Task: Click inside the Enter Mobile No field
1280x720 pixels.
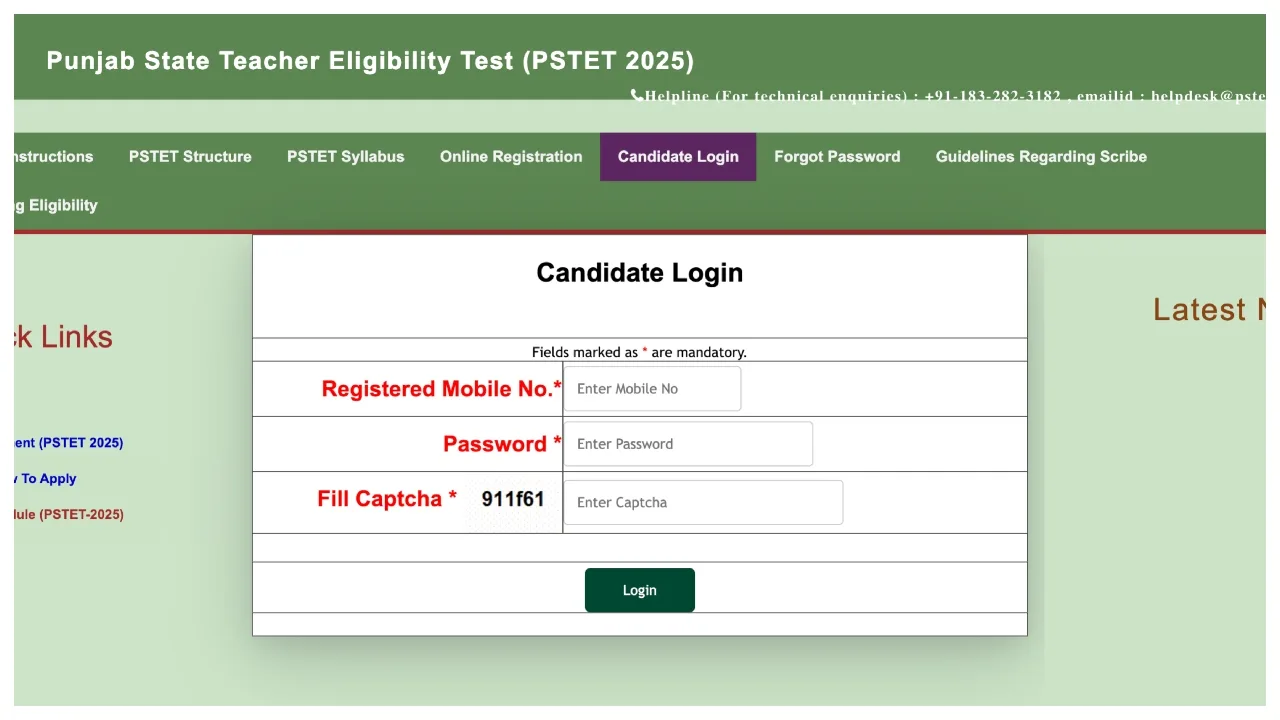Action: tap(652, 388)
